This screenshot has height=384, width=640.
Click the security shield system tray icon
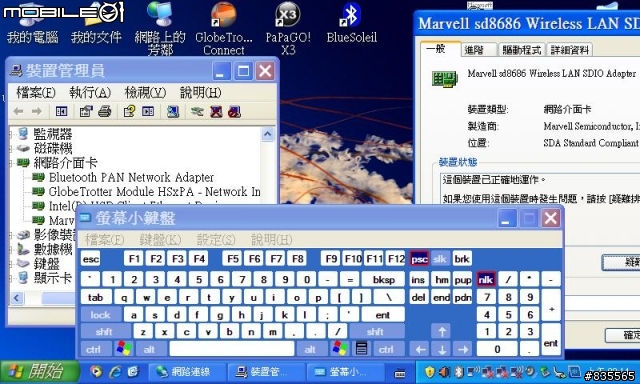pos(429,372)
